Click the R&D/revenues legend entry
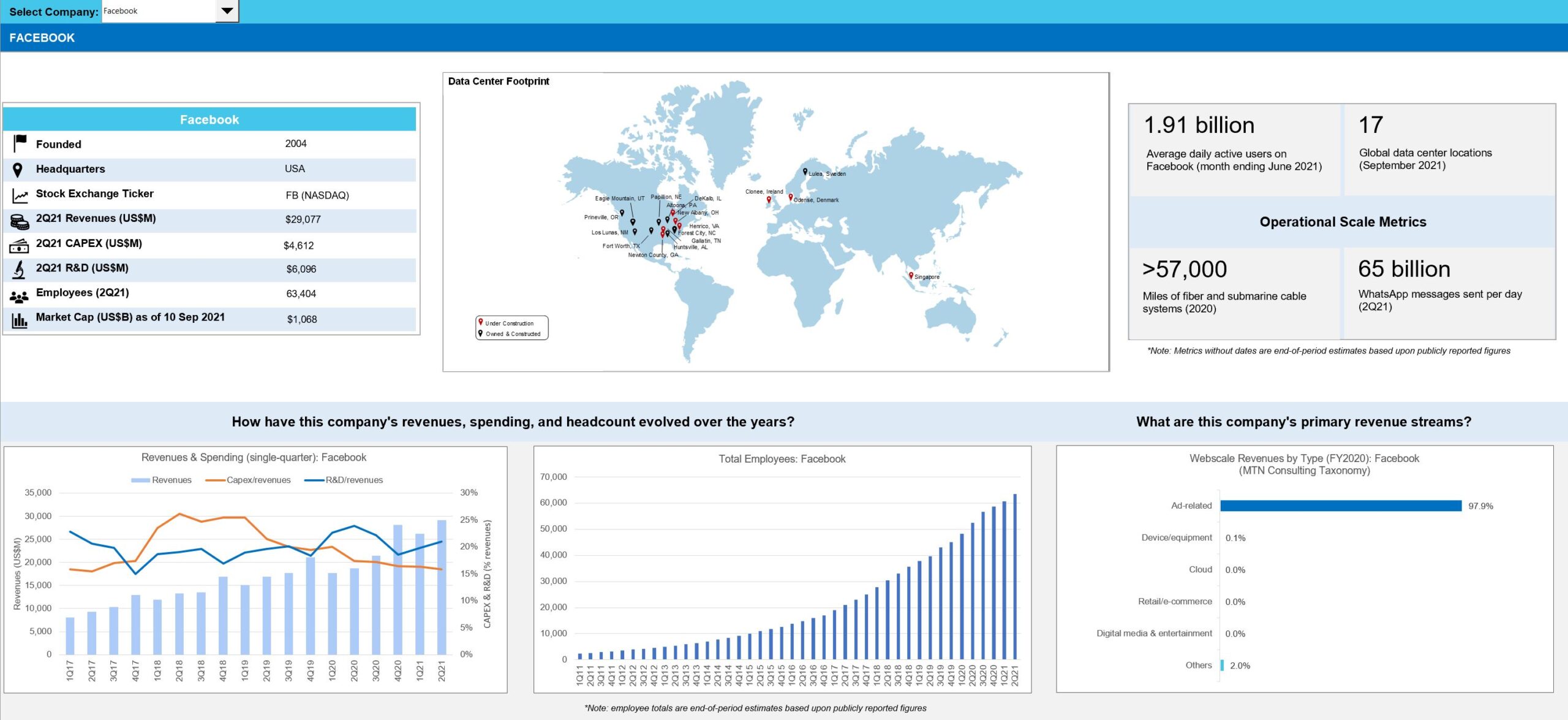The width and height of the screenshot is (1568, 720). tap(344, 480)
